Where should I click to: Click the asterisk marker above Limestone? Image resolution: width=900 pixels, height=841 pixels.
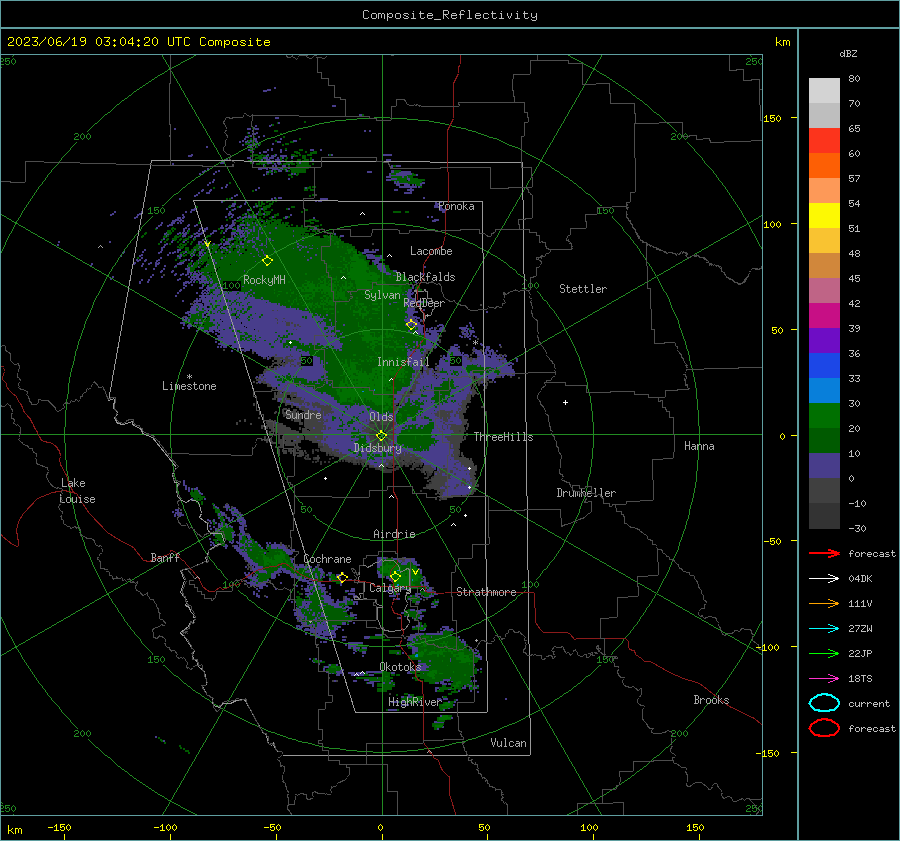[189, 377]
